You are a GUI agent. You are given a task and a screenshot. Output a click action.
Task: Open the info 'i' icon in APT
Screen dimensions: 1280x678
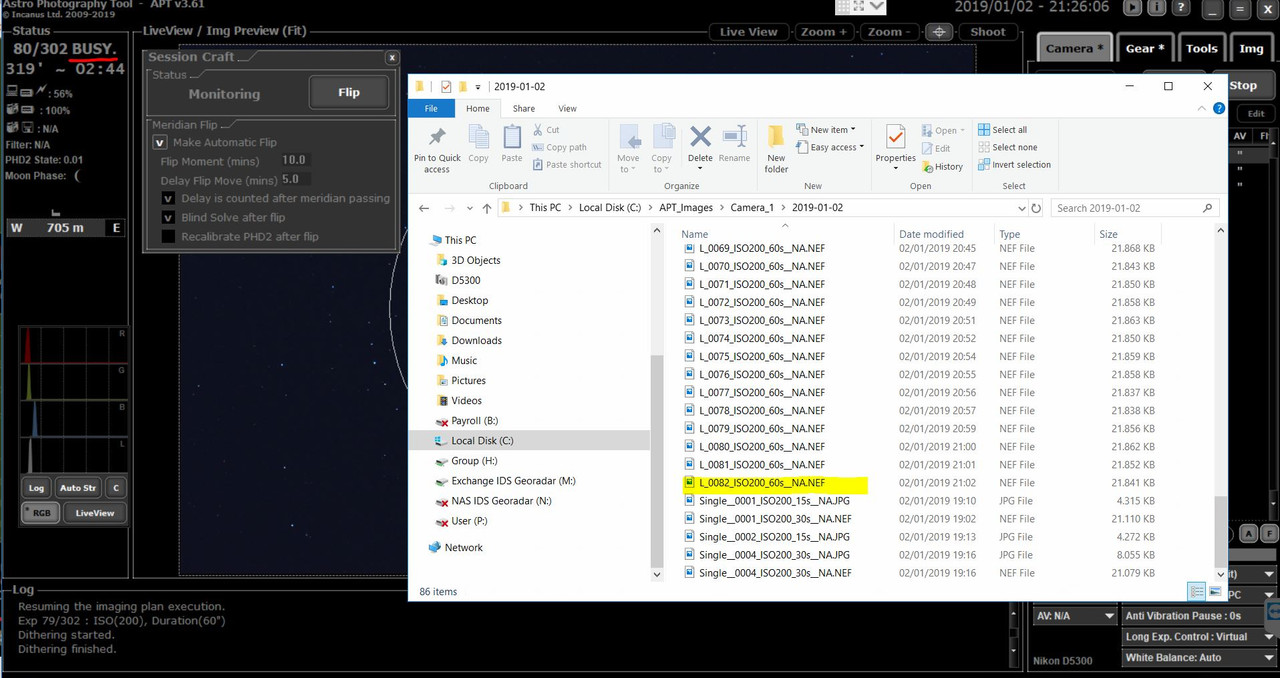(1159, 7)
